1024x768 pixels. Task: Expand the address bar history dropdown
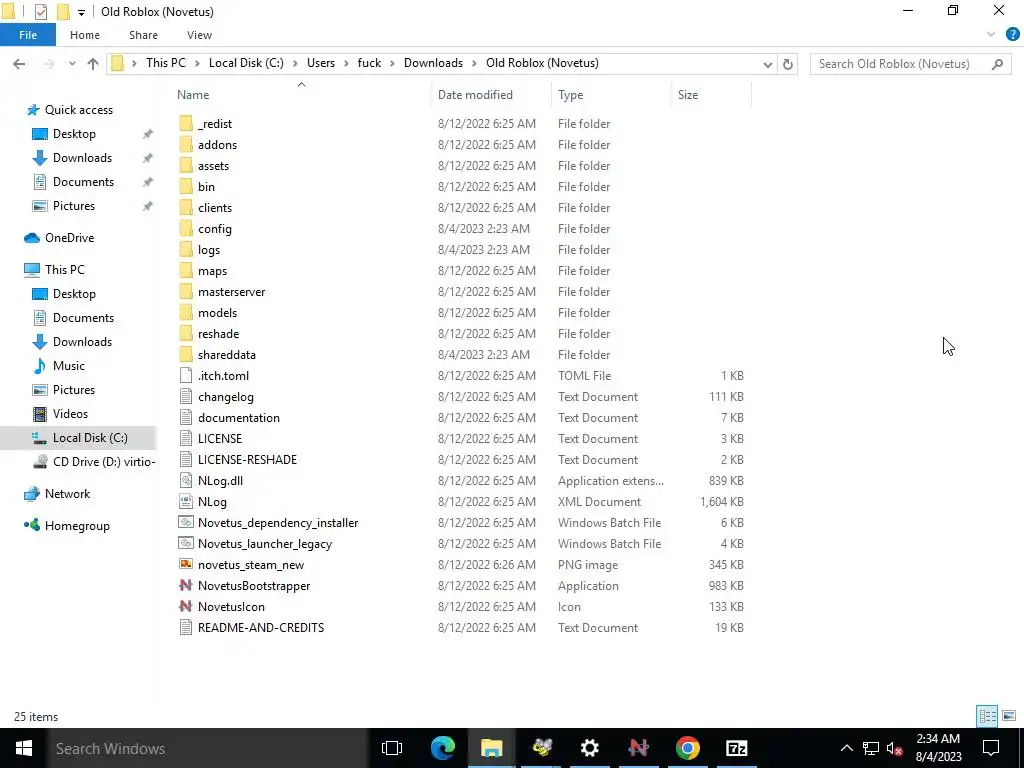click(768, 64)
